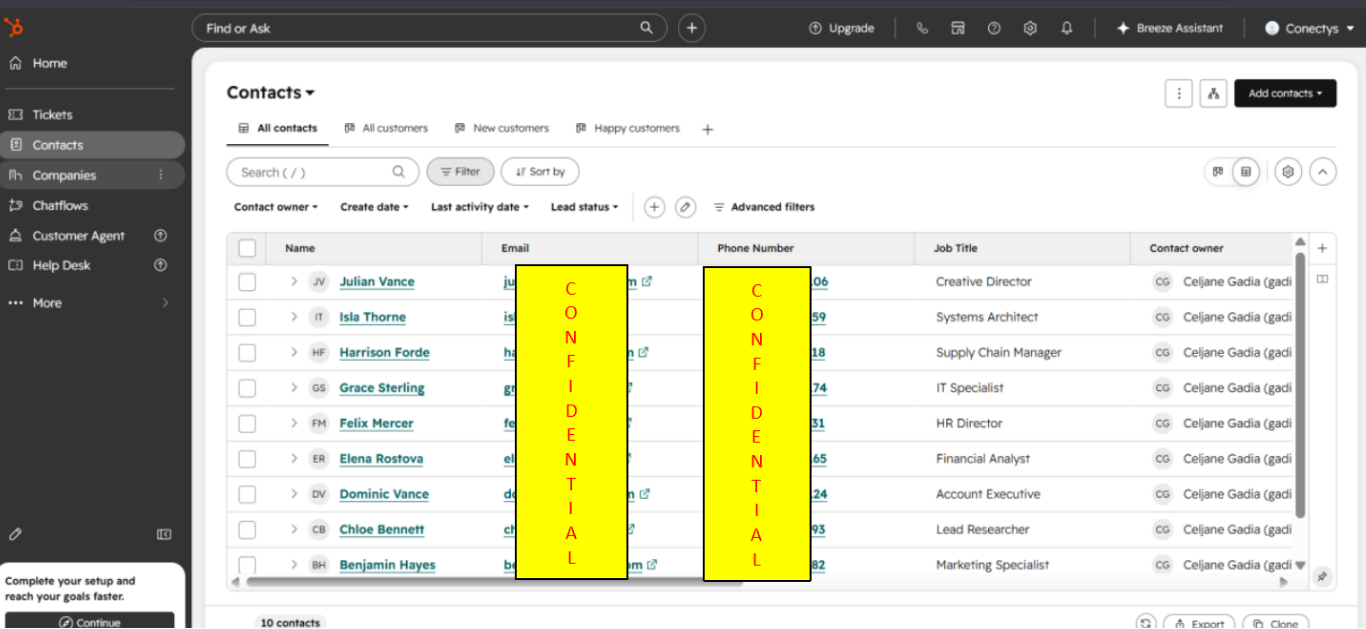This screenshot has height=629, width=1366.
Task: Click the settings gear in top bar
Action: [1030, 28]
